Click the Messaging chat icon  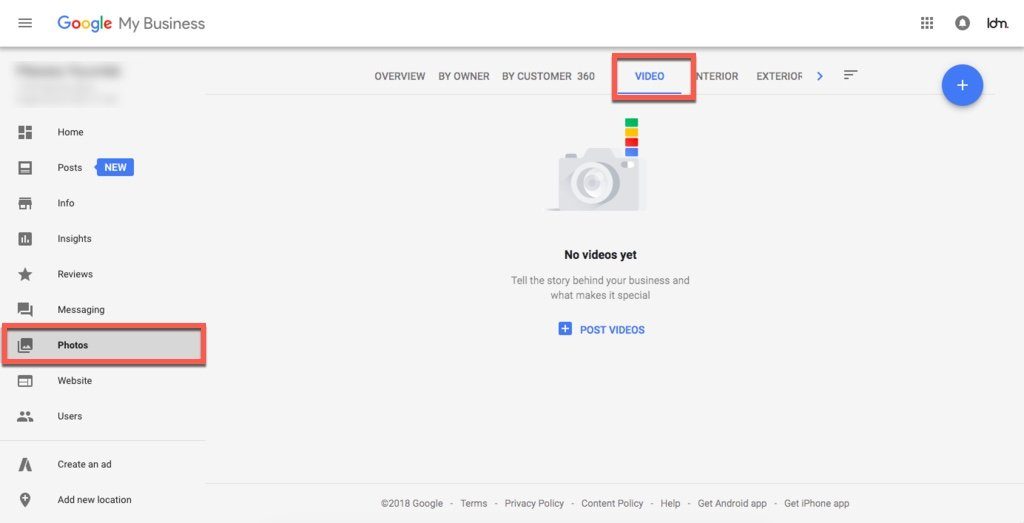pyautogui.click(x=25, y=309)
